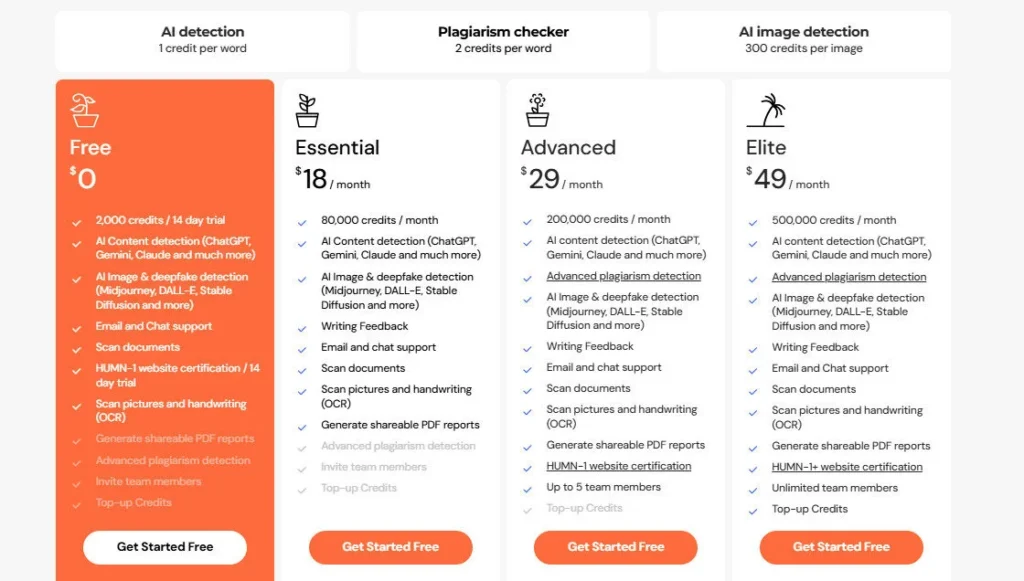Click checkmark beside 200,000 credits / month
This screenshot has width=1024, height=581.
point(527,220)
